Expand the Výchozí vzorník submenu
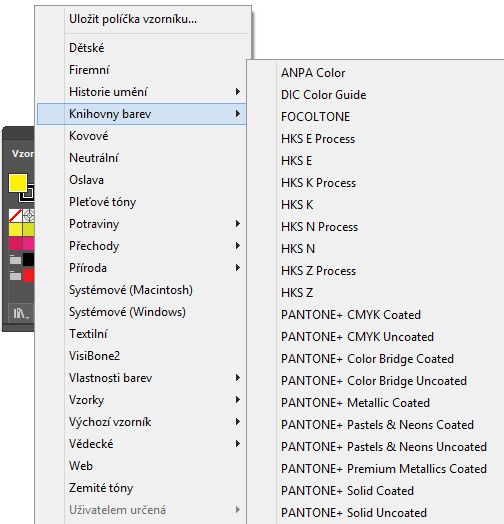The height and width of the screenshot is (524, 504). tap(142, 422)
